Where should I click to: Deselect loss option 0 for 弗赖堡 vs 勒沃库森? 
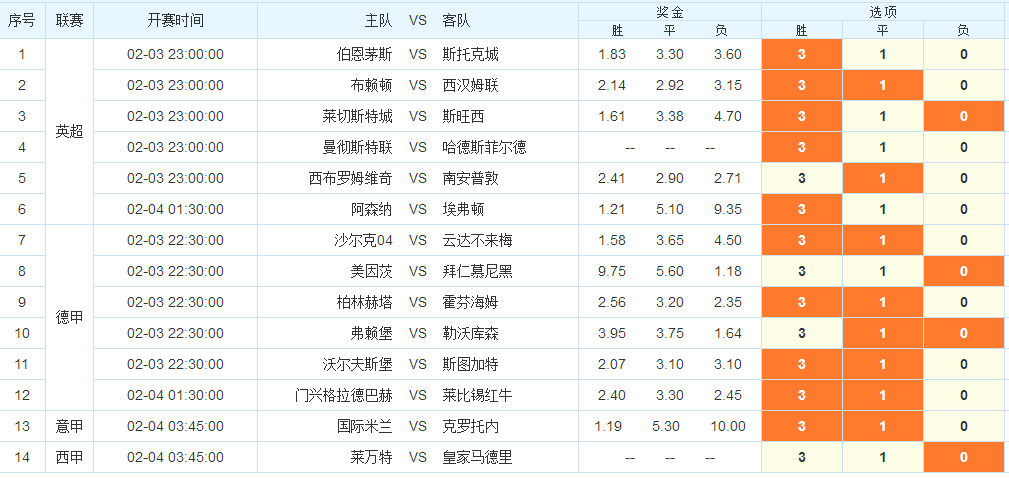tap(964, 333)
